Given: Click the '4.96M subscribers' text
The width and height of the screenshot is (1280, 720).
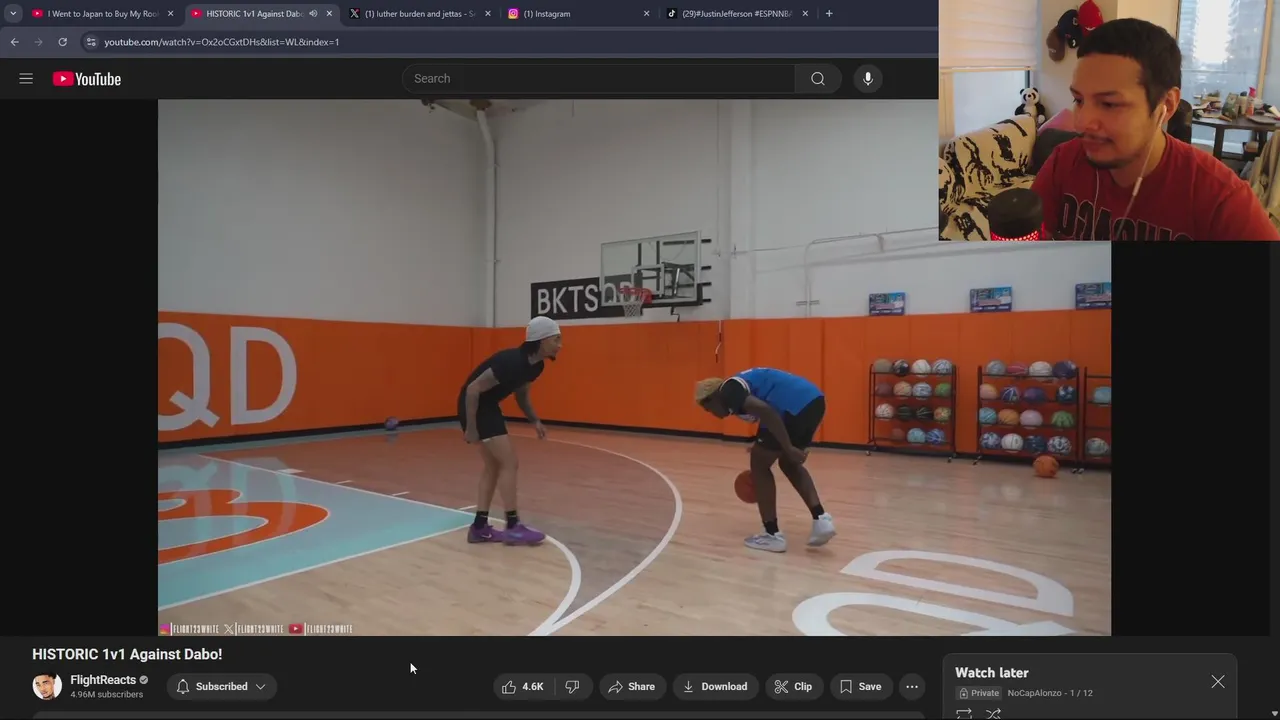Looking at the screenshot, I should [x=106, y=695].
